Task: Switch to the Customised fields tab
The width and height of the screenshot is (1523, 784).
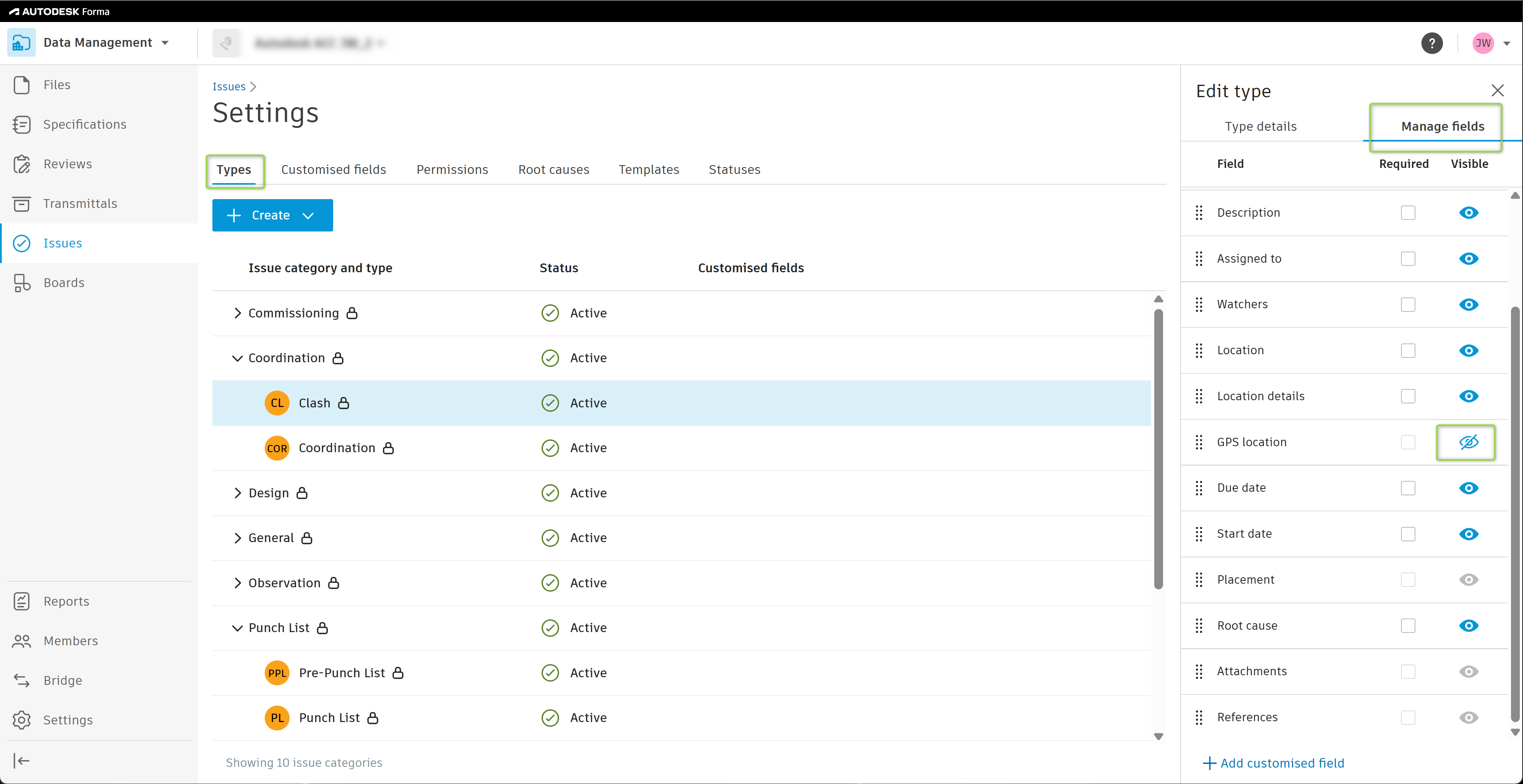Action: point(334,170)
